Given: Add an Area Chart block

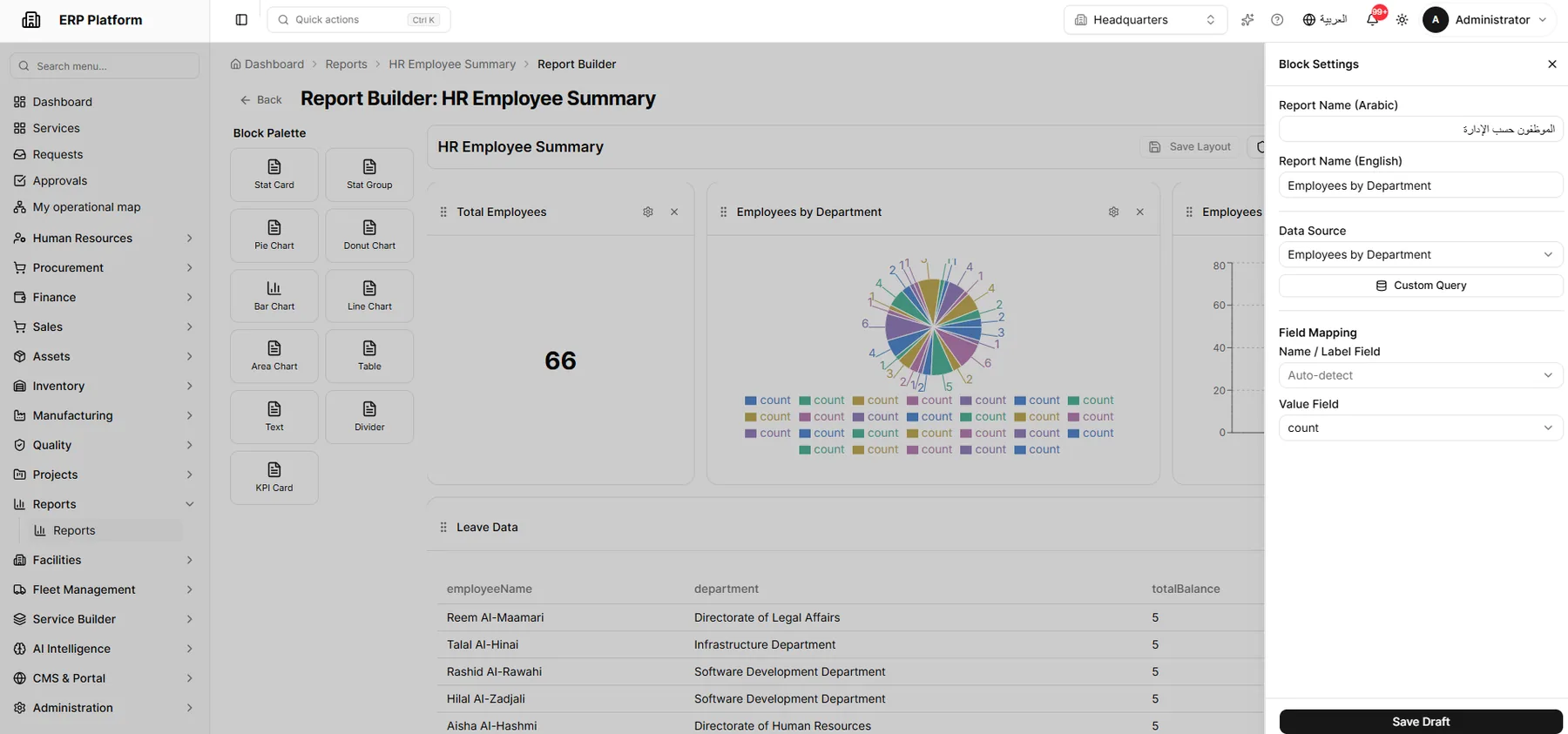Looking at the screenshot, I should point(274,356).
